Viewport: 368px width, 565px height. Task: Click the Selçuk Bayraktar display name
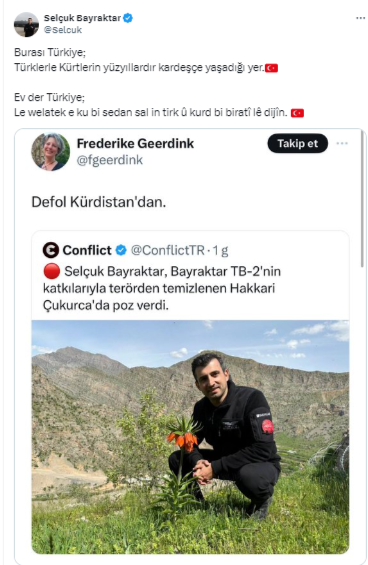tap(82, 18)
